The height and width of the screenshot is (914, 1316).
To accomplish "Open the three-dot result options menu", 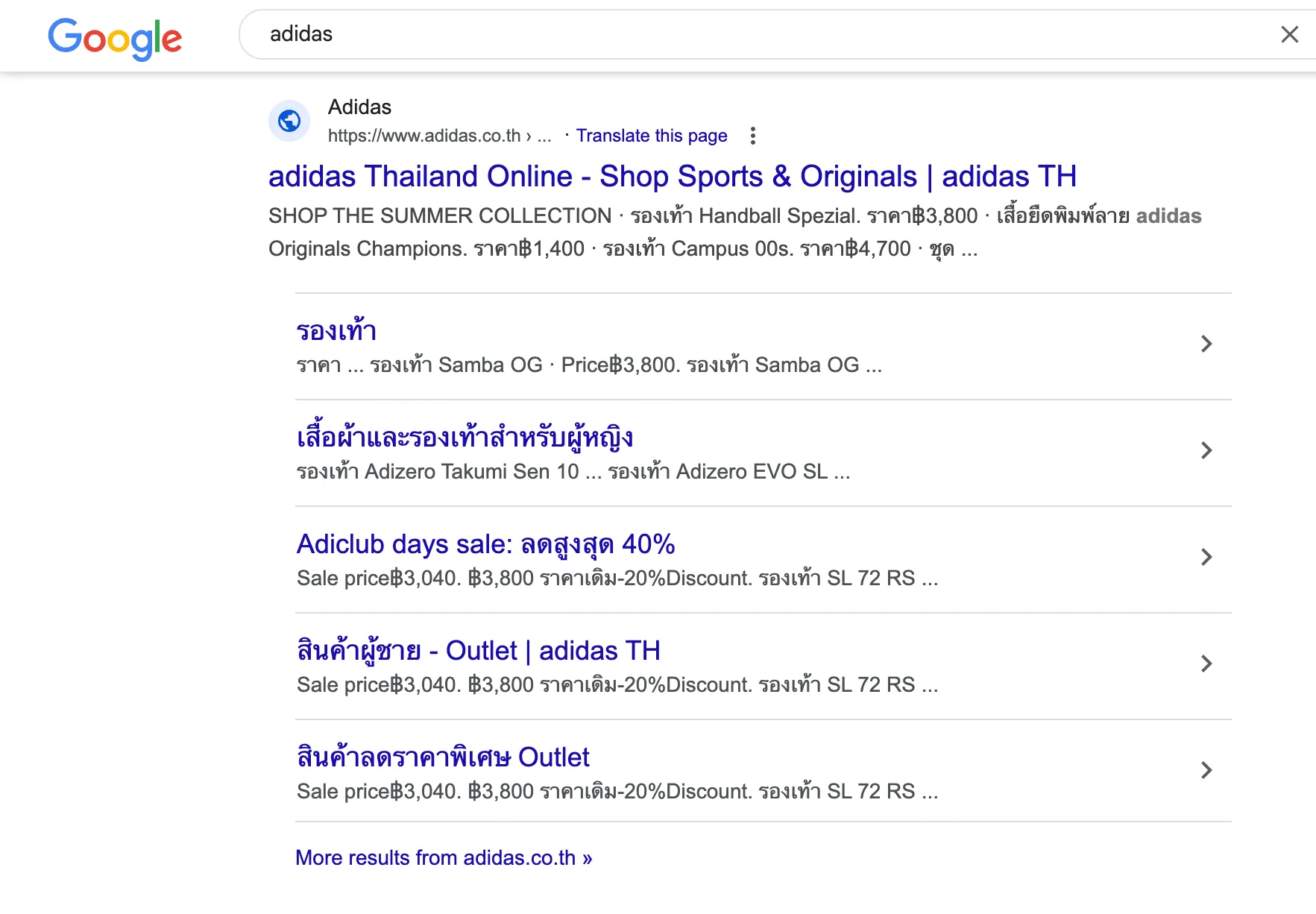I will pyautogui.click(x=753, y=136).
